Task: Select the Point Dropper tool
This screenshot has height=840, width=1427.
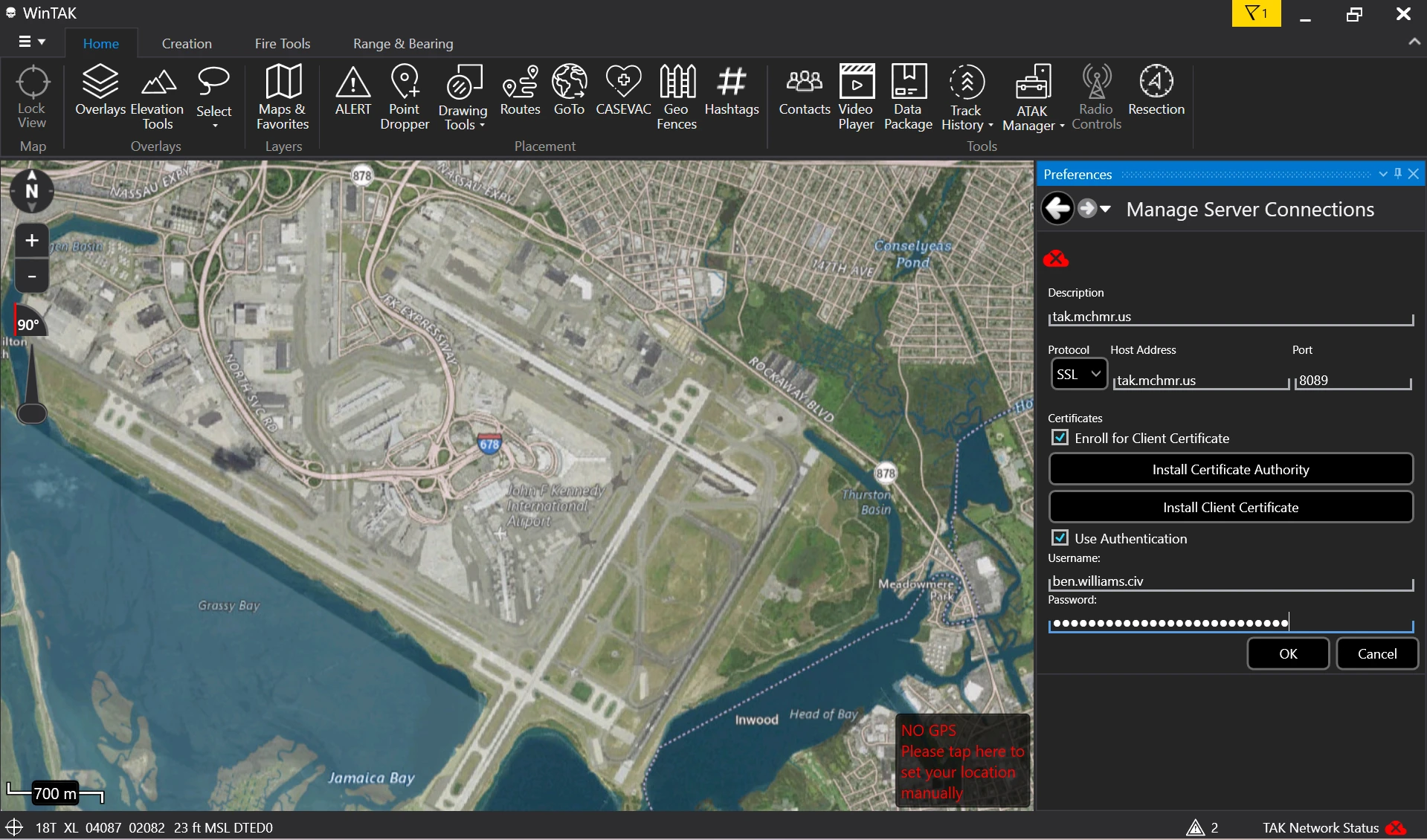Action: point(405,97)
